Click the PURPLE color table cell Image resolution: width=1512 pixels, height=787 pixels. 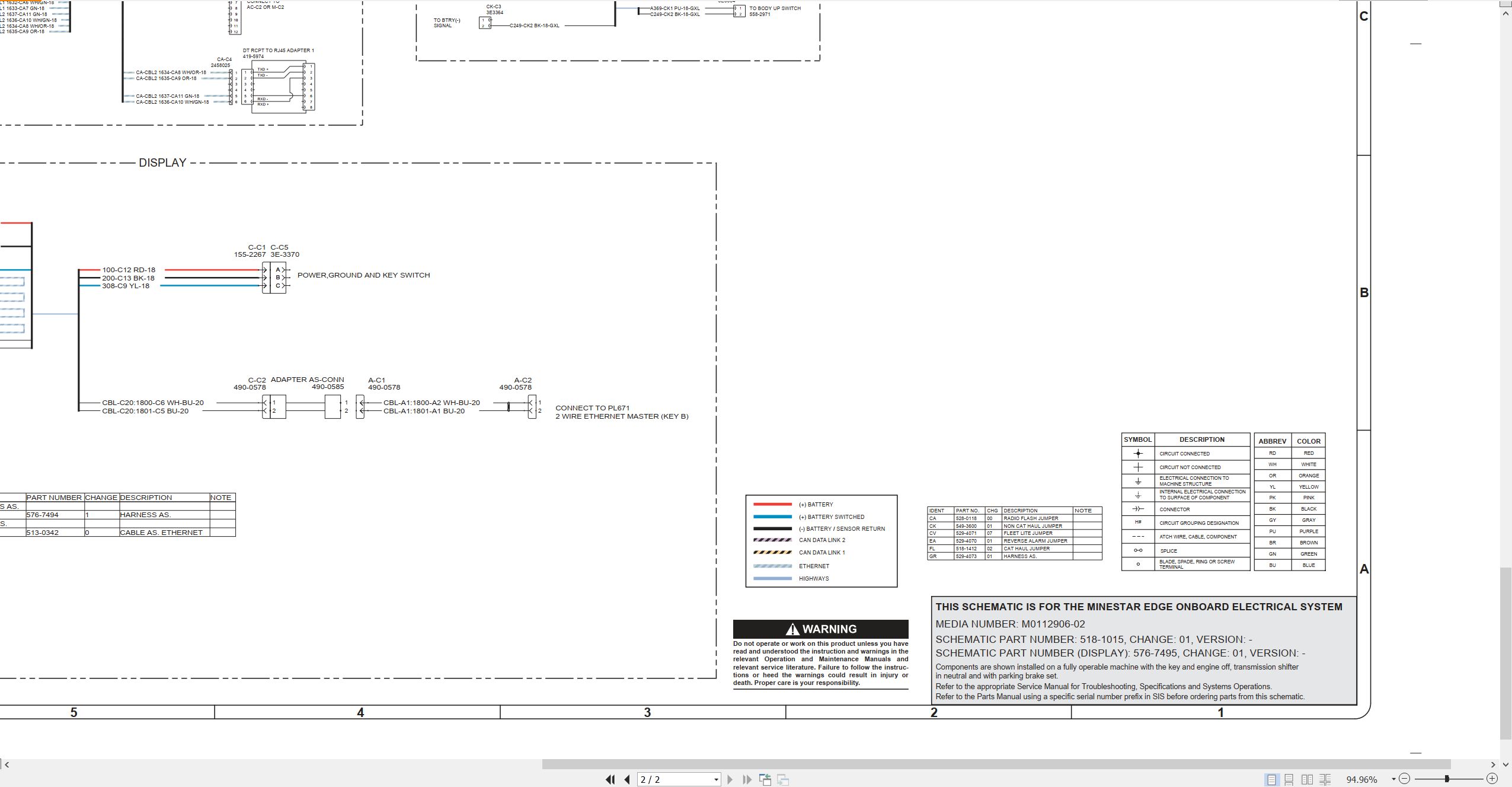[1309, 531]
